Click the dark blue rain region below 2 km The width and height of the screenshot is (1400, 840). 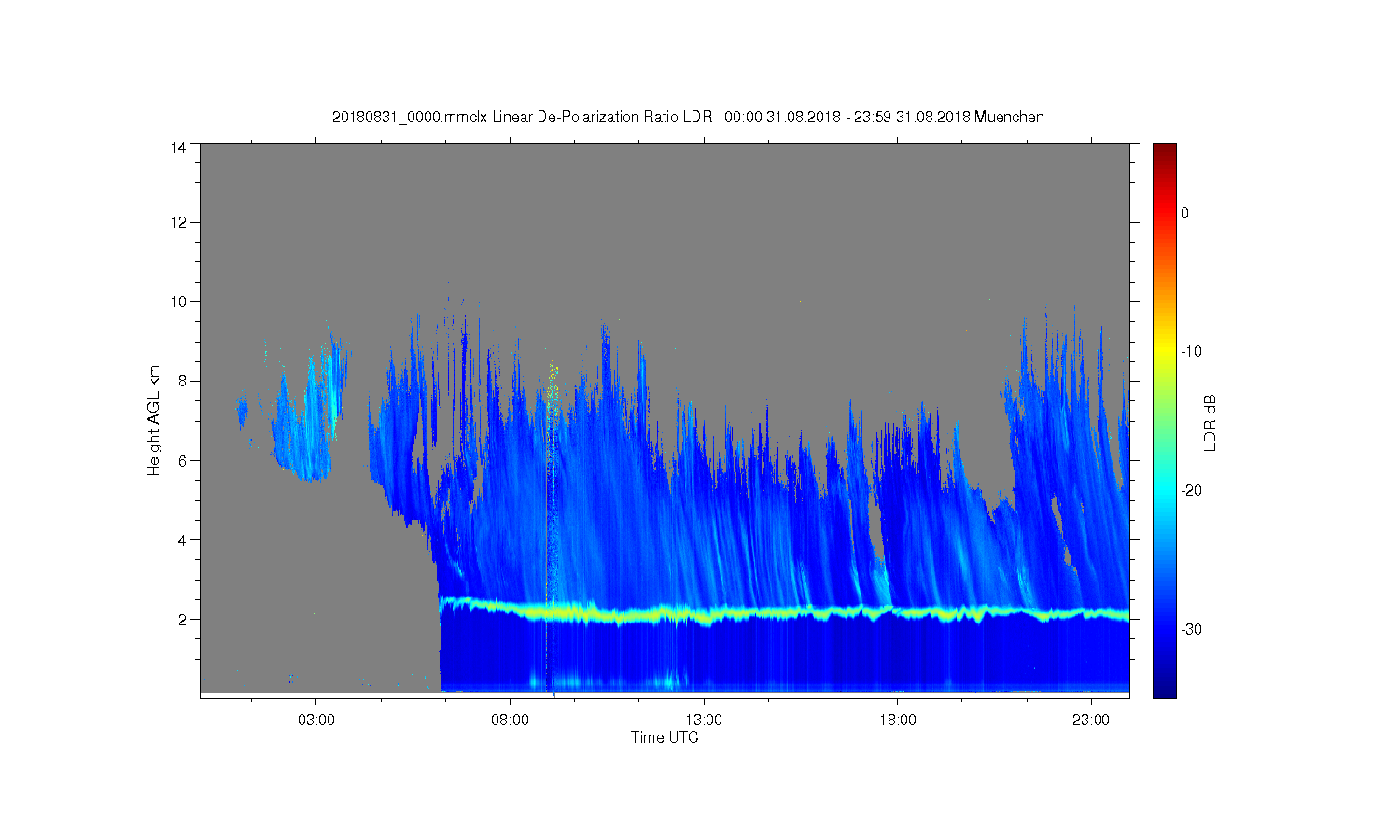pyautogui.click(x=784, y=658)
